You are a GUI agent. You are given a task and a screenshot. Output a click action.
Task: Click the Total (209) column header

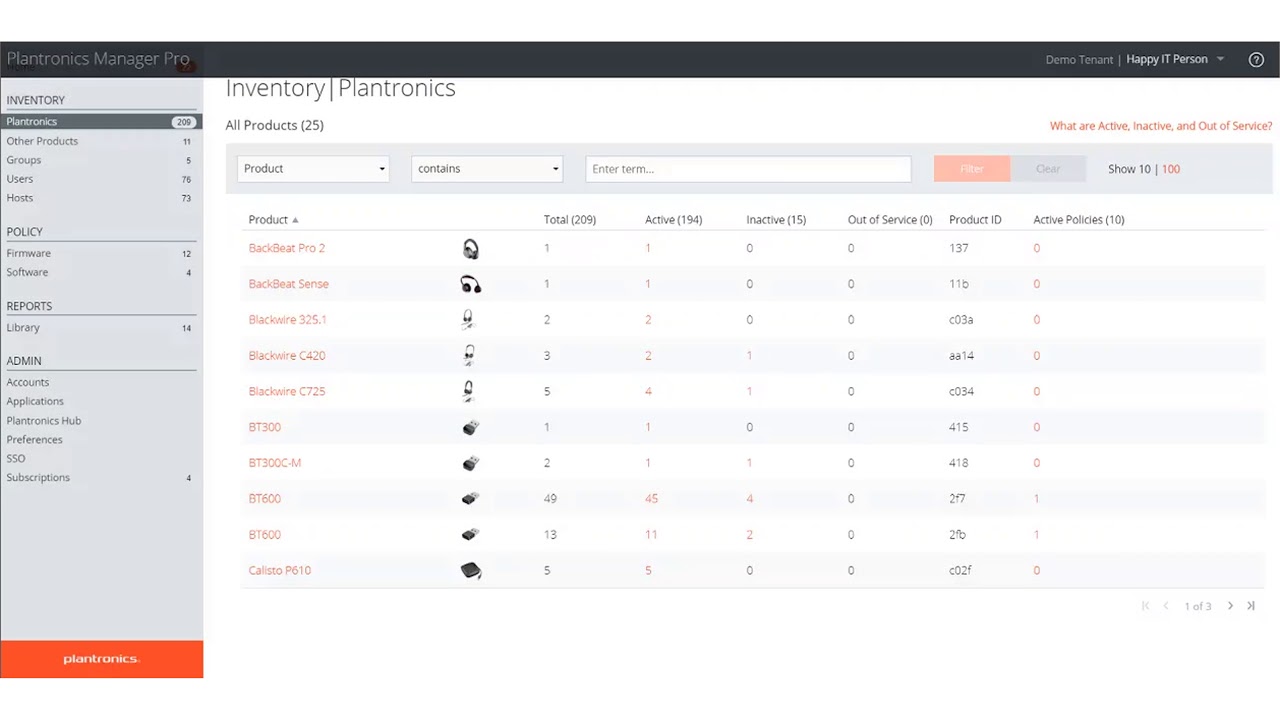(x=570, y=220)
